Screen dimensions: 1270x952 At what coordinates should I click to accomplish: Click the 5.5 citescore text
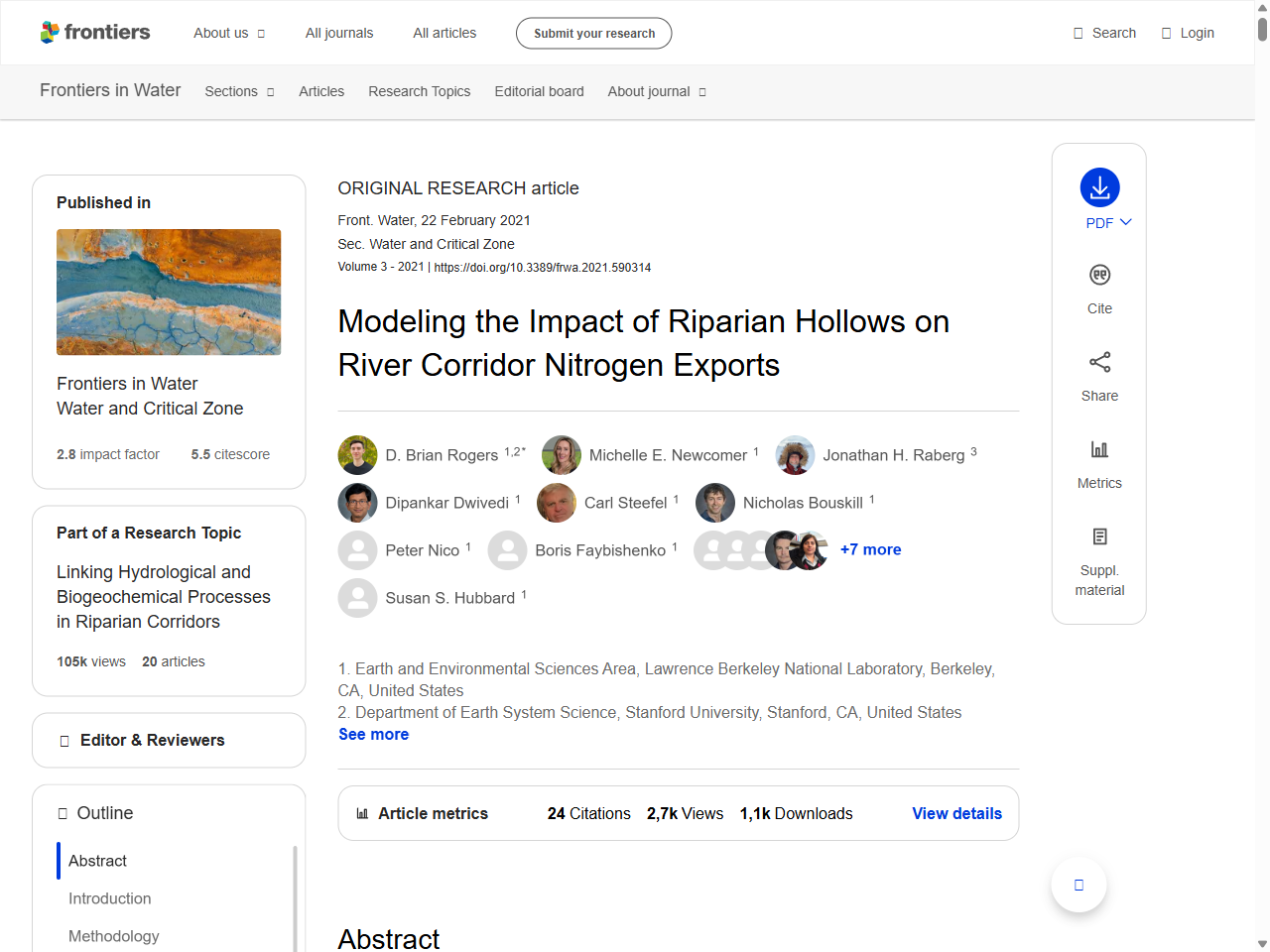(x=230, y=454)
